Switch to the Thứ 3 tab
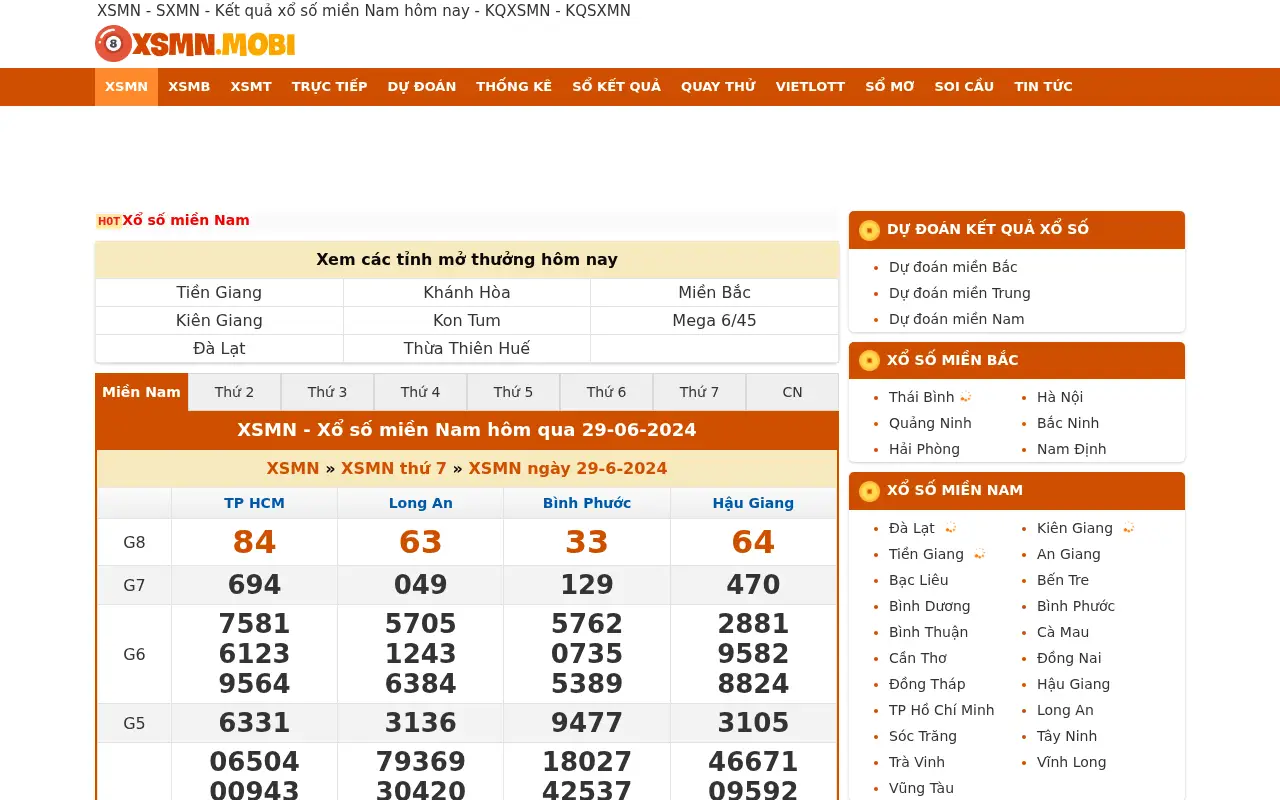Viewport: 1280px width, 800px height. pyautogui.click(x=327, y=392)
